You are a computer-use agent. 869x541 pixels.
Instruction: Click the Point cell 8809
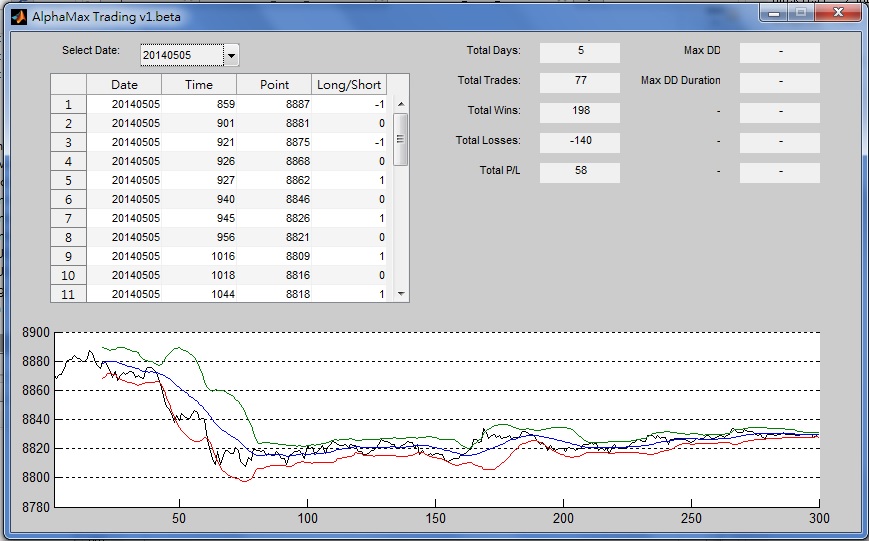point(274,256)
